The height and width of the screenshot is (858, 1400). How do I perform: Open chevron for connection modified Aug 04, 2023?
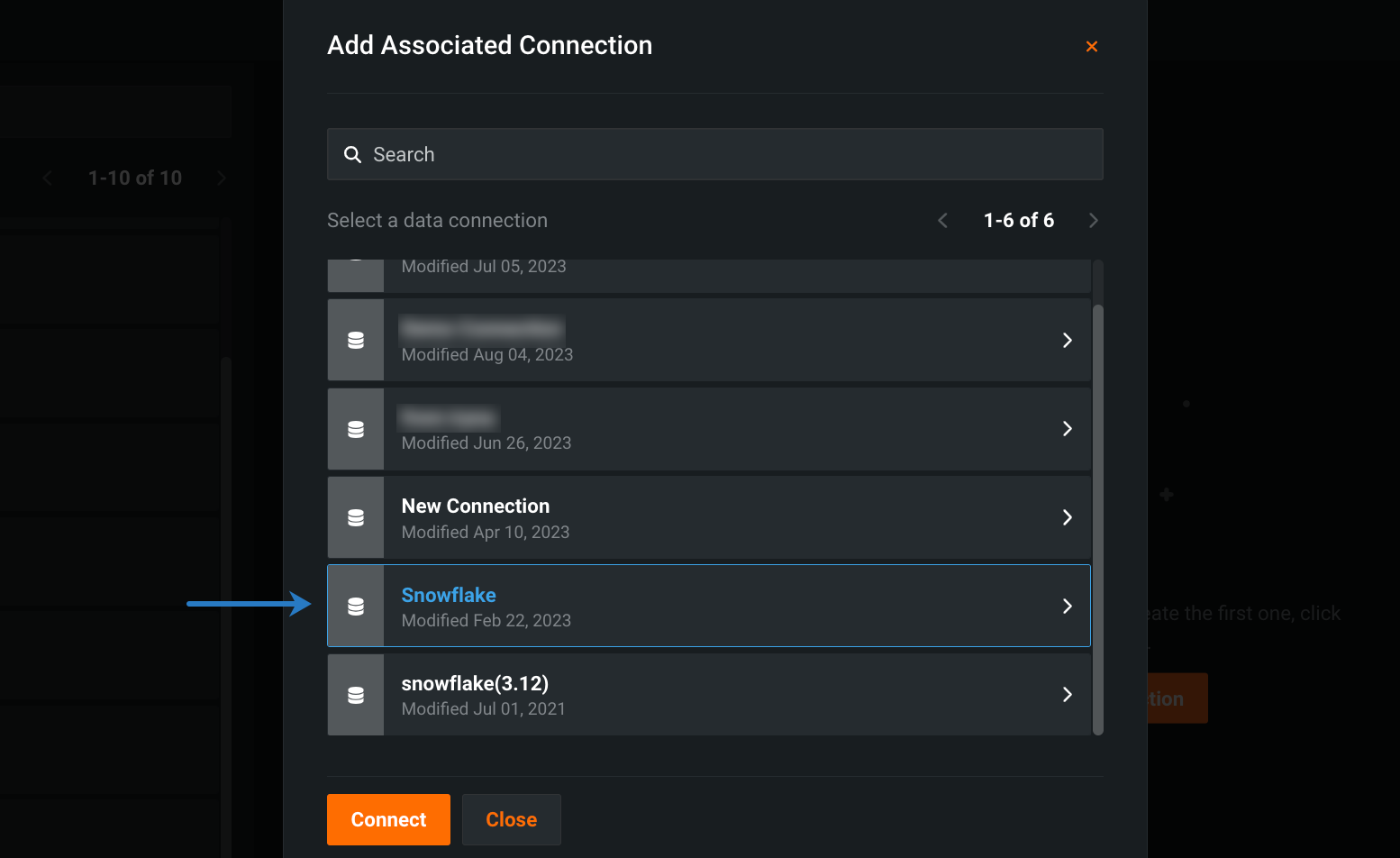[1067, 341]
